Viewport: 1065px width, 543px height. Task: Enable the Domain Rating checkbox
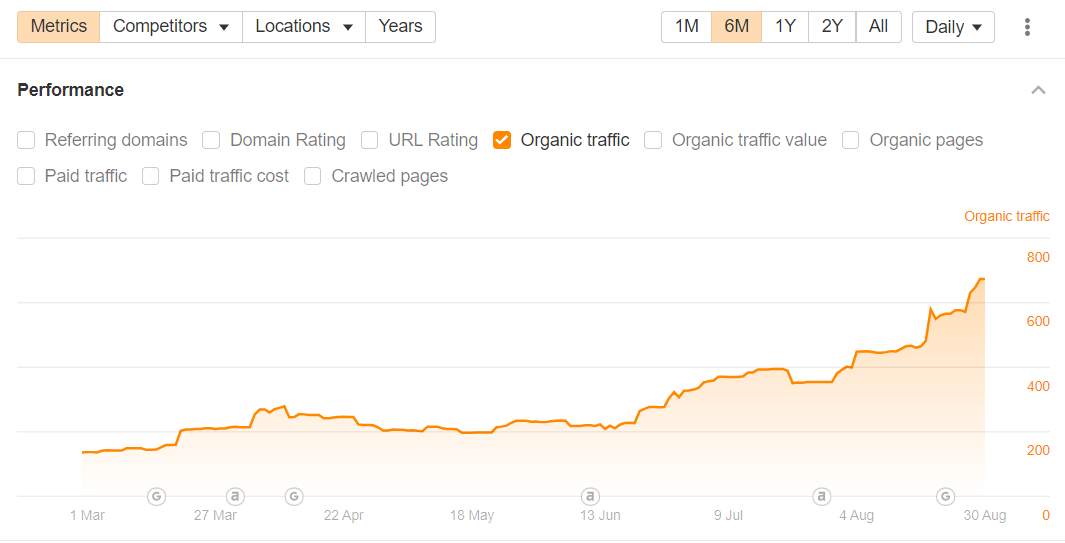click(211, 140)
